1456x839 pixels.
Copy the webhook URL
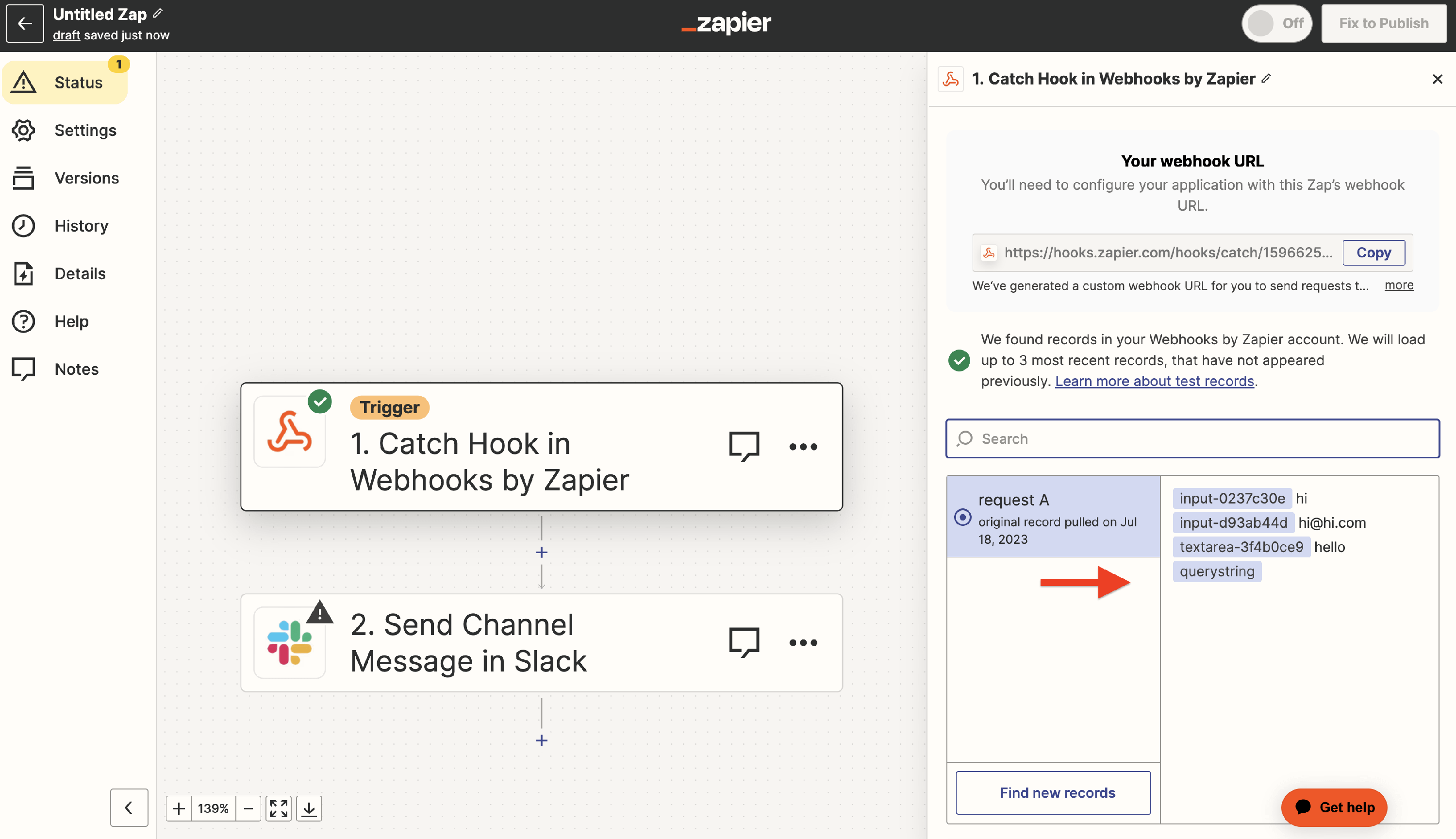pos(1373,252)
